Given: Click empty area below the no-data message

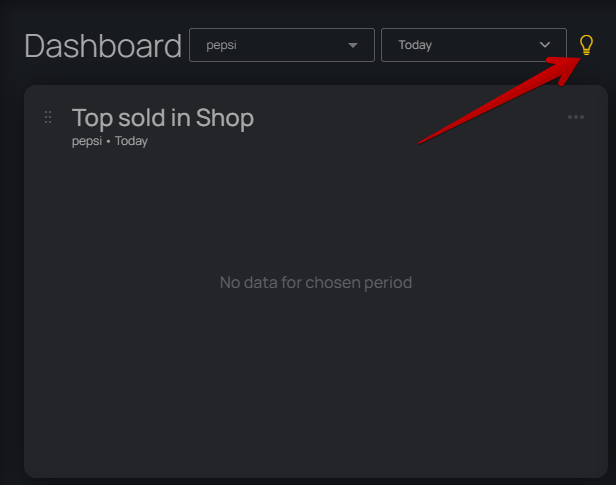Looking at the screenshot, I should pos(316,390).
